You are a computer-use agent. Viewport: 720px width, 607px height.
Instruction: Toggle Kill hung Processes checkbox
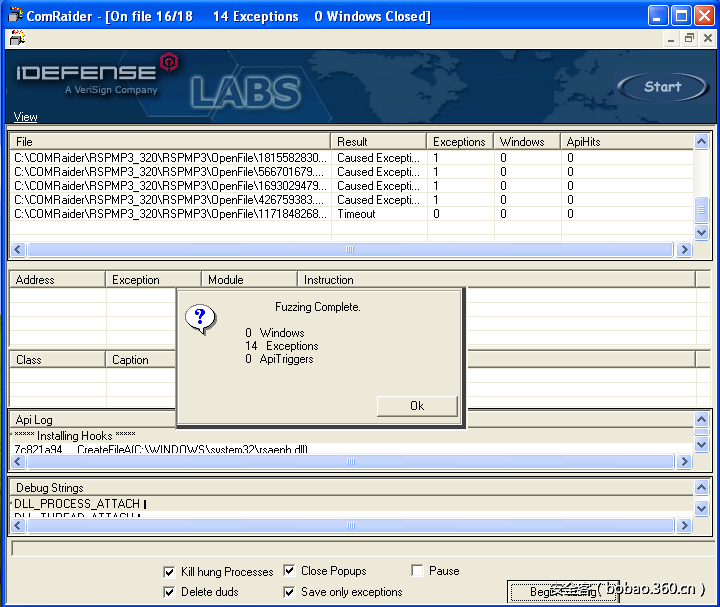(x=169, y=572)
